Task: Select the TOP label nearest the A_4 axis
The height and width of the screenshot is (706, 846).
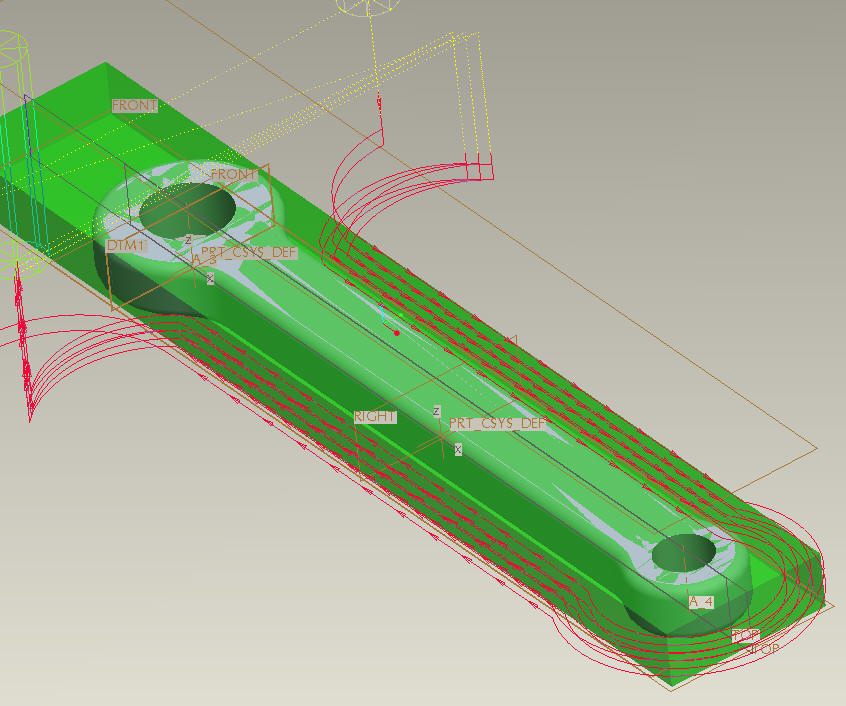Action: pos(746,635)
